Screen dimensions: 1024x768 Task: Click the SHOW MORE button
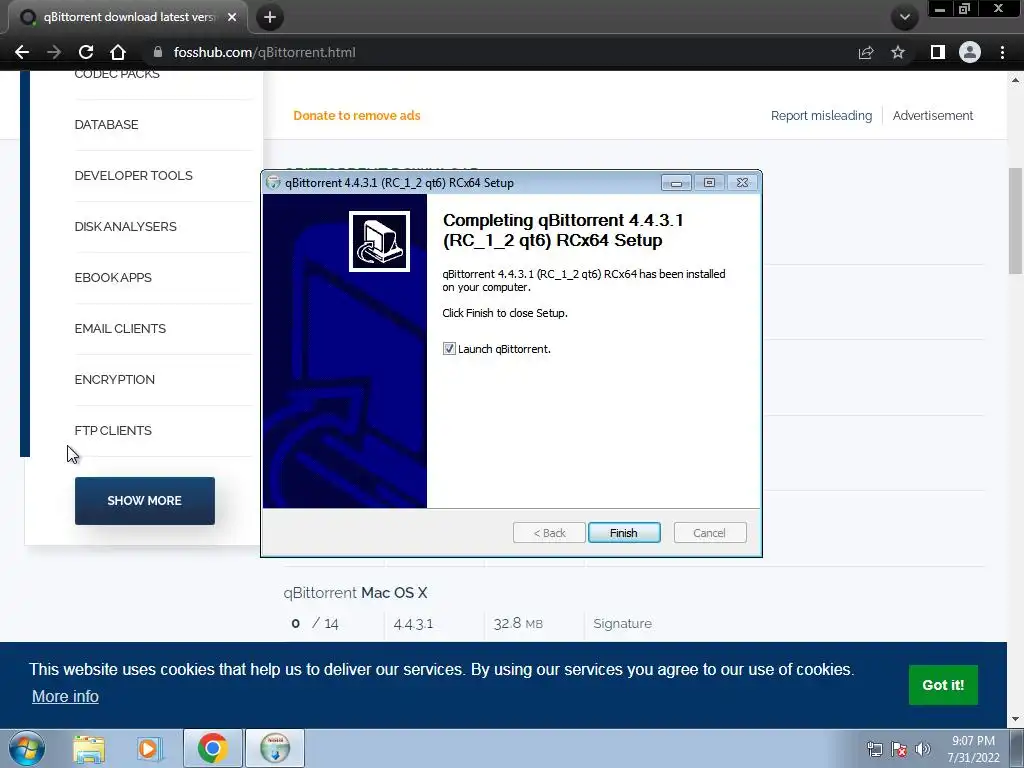click(x=144, y=501)
